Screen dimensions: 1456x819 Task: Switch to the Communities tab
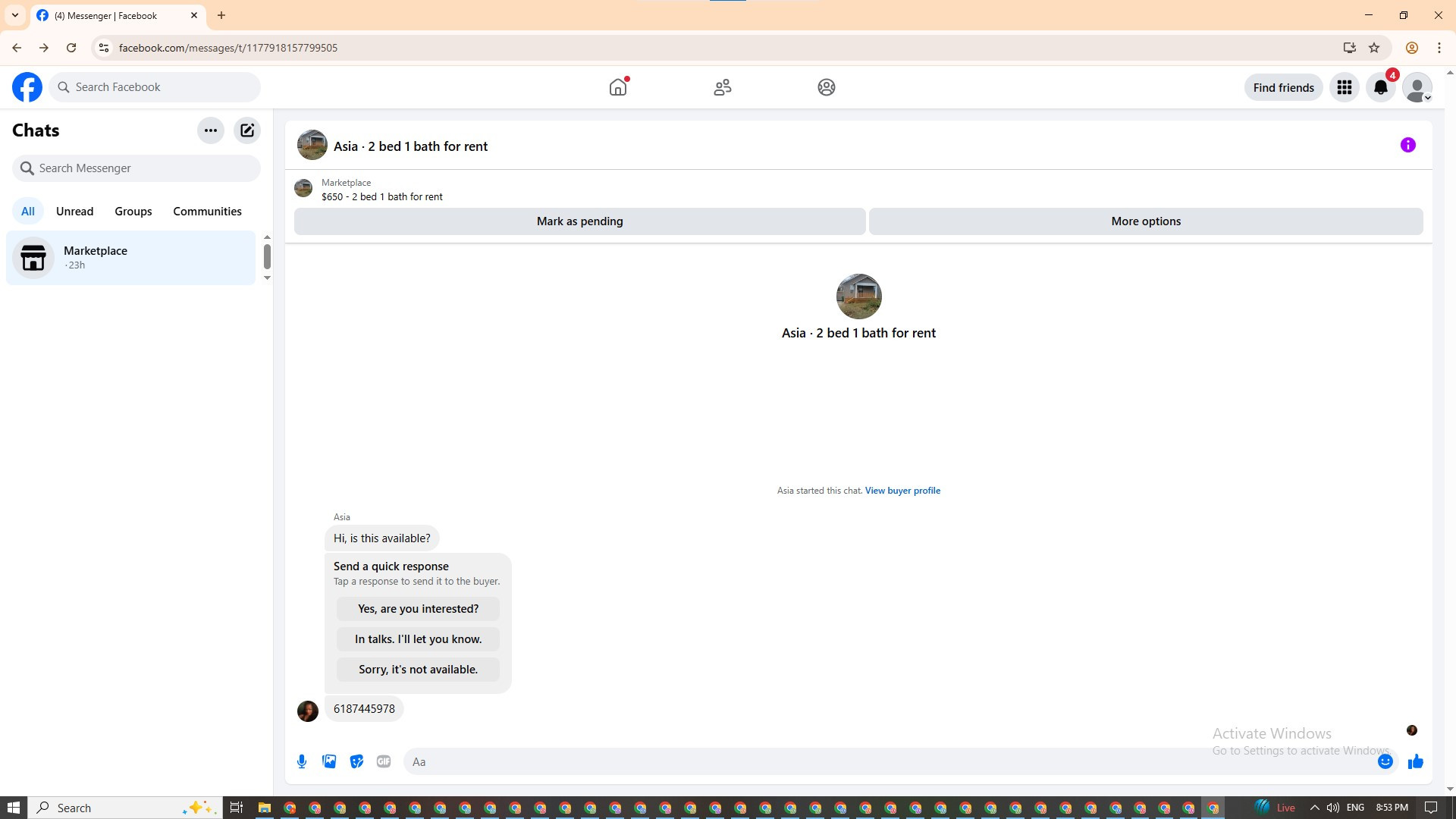point(207,212)
